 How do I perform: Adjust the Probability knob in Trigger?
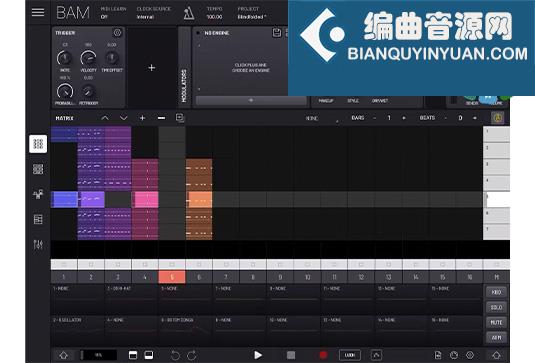coord(64,91)
